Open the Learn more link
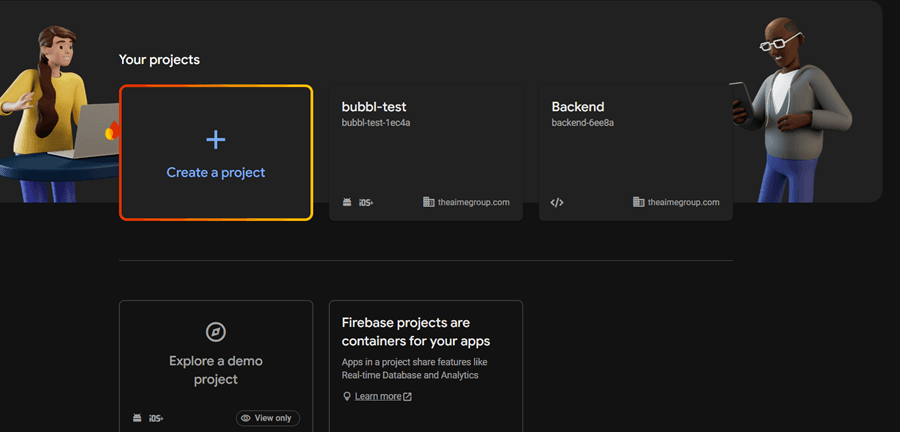This screenshot has width=900, height=433. coord(378,396)
